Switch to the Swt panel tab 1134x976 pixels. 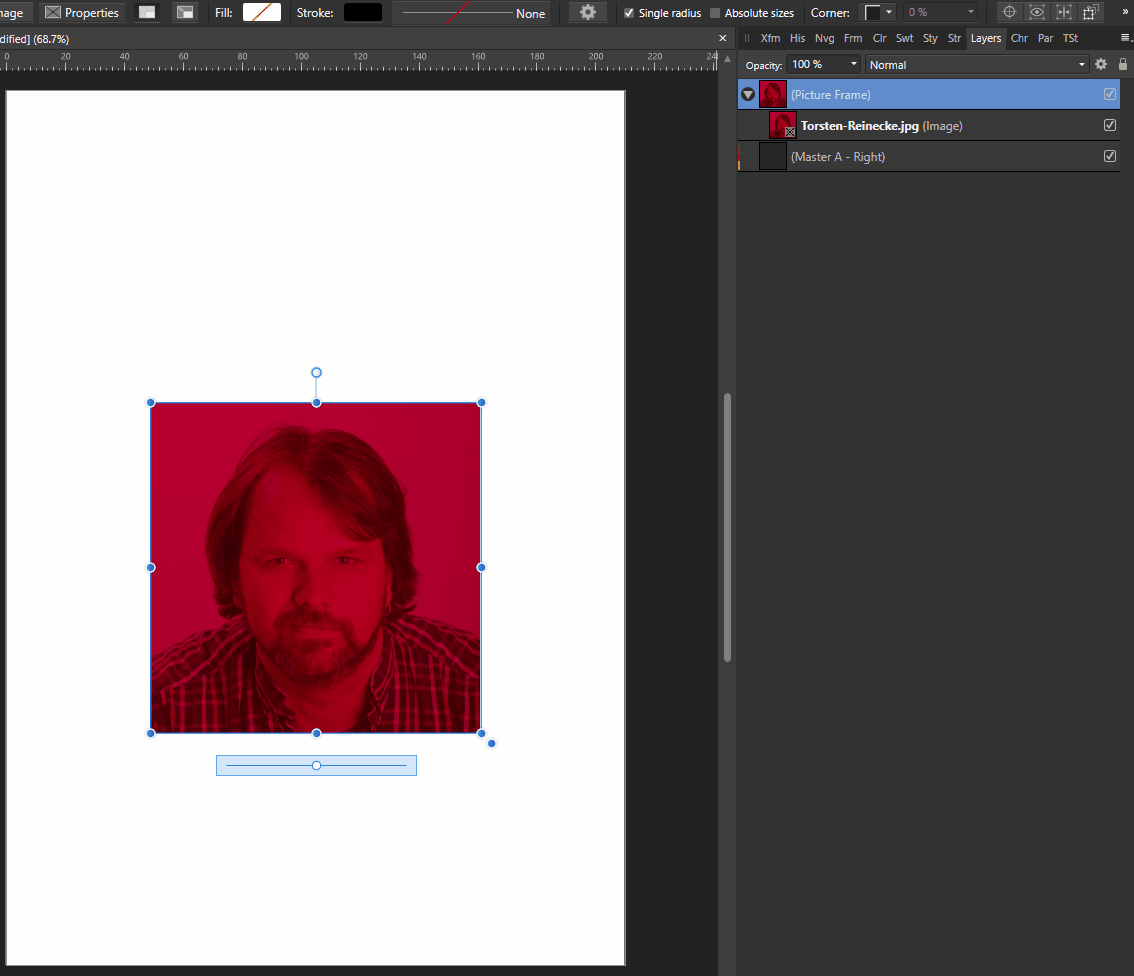click(904, 38)
